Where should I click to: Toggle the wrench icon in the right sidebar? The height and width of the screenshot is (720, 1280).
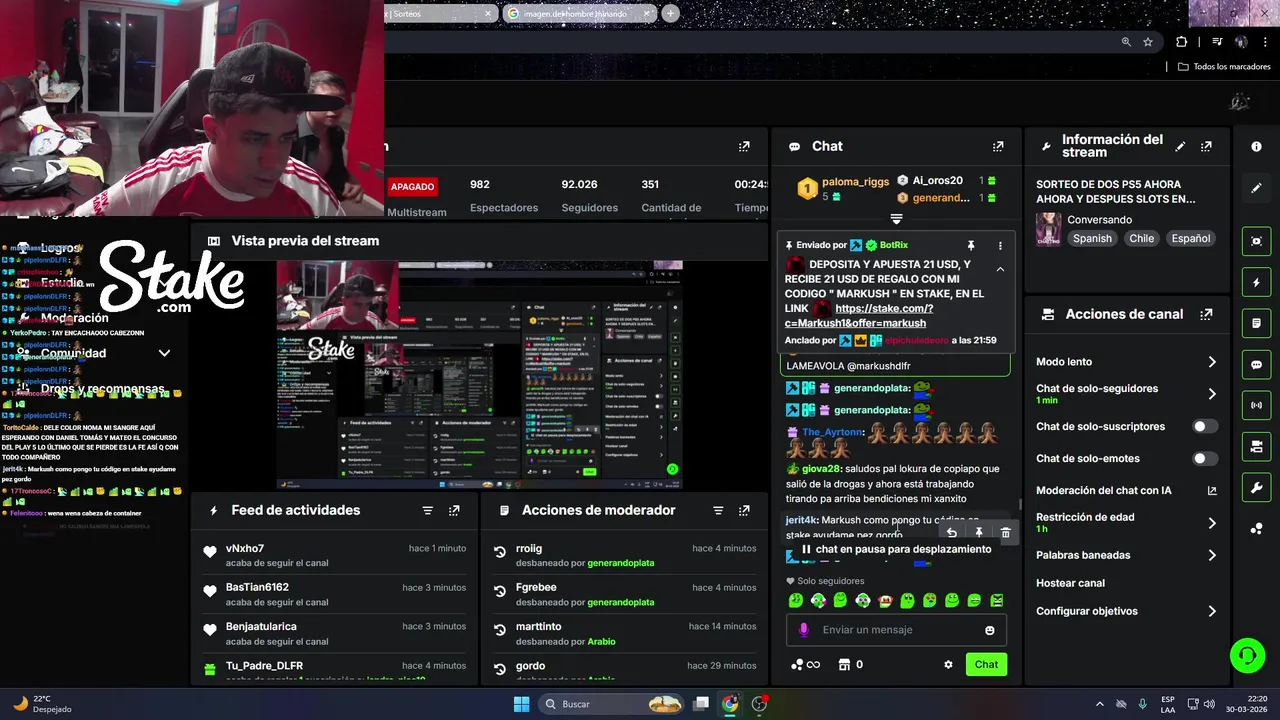click(1257, 487)
